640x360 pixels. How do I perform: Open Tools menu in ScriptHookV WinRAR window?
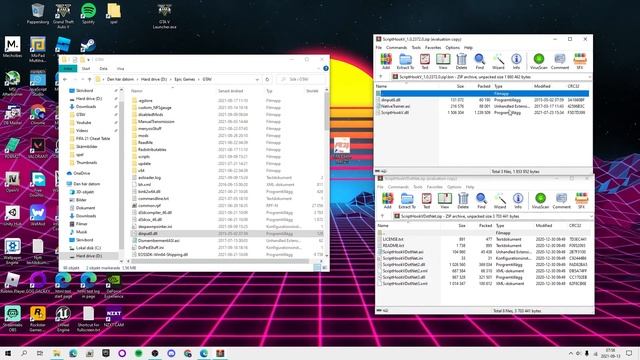pos(416,48)
